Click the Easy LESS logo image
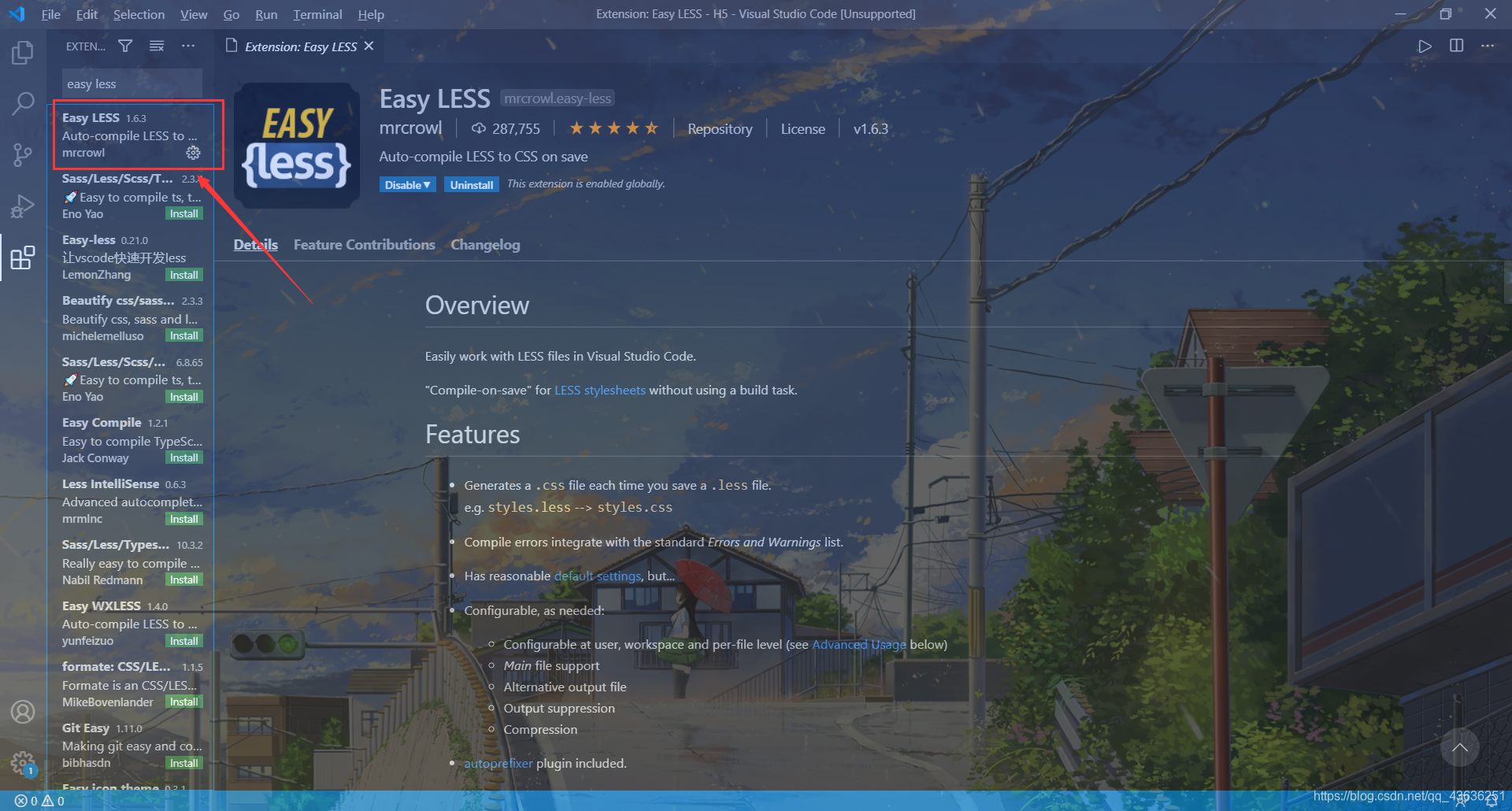Viewport: 1512px width, 811px height. coord(297,146)
